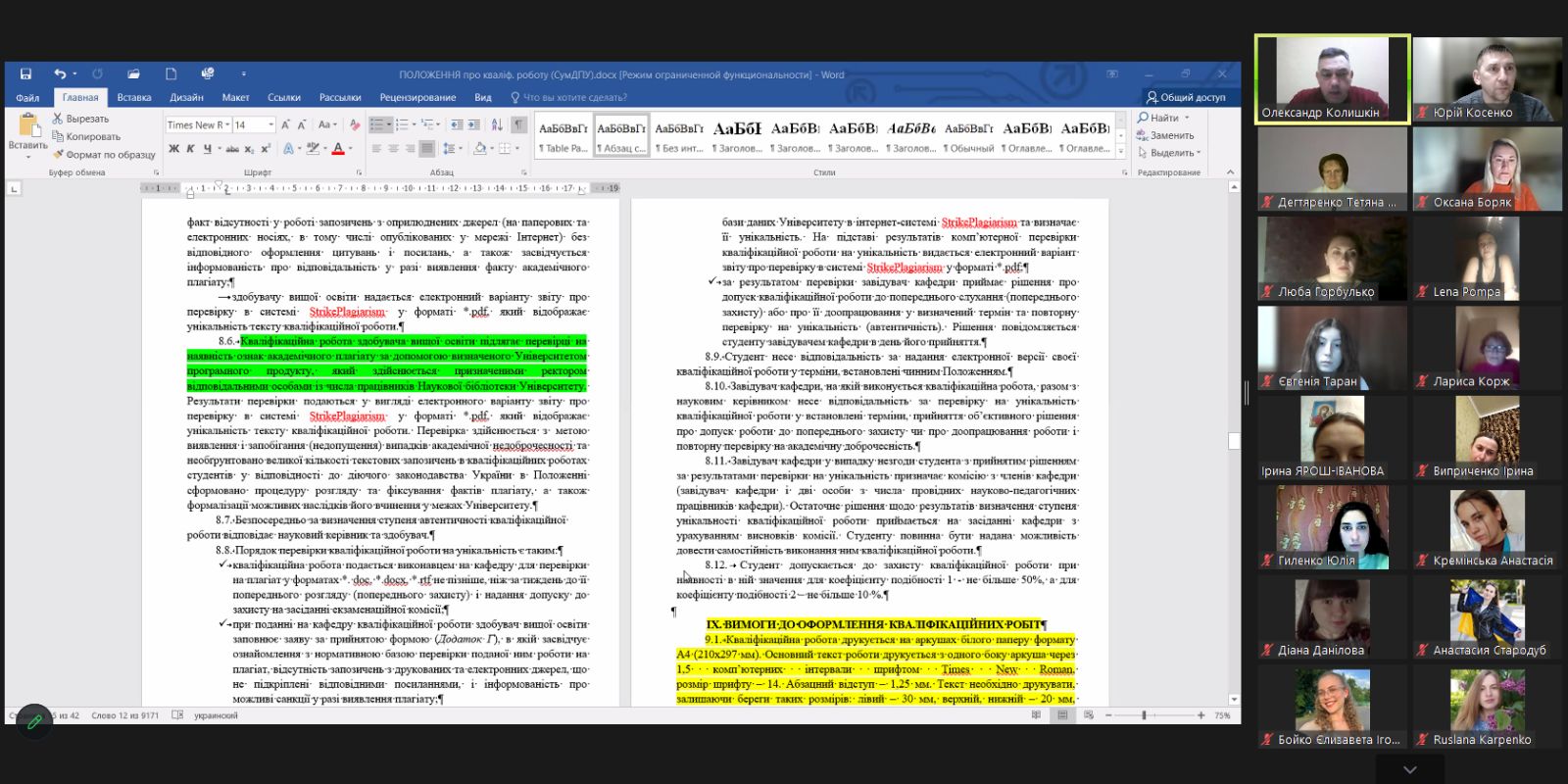1568x784 pixels.
Task: Toggle bulleted list button
Action: coord(376,124)
